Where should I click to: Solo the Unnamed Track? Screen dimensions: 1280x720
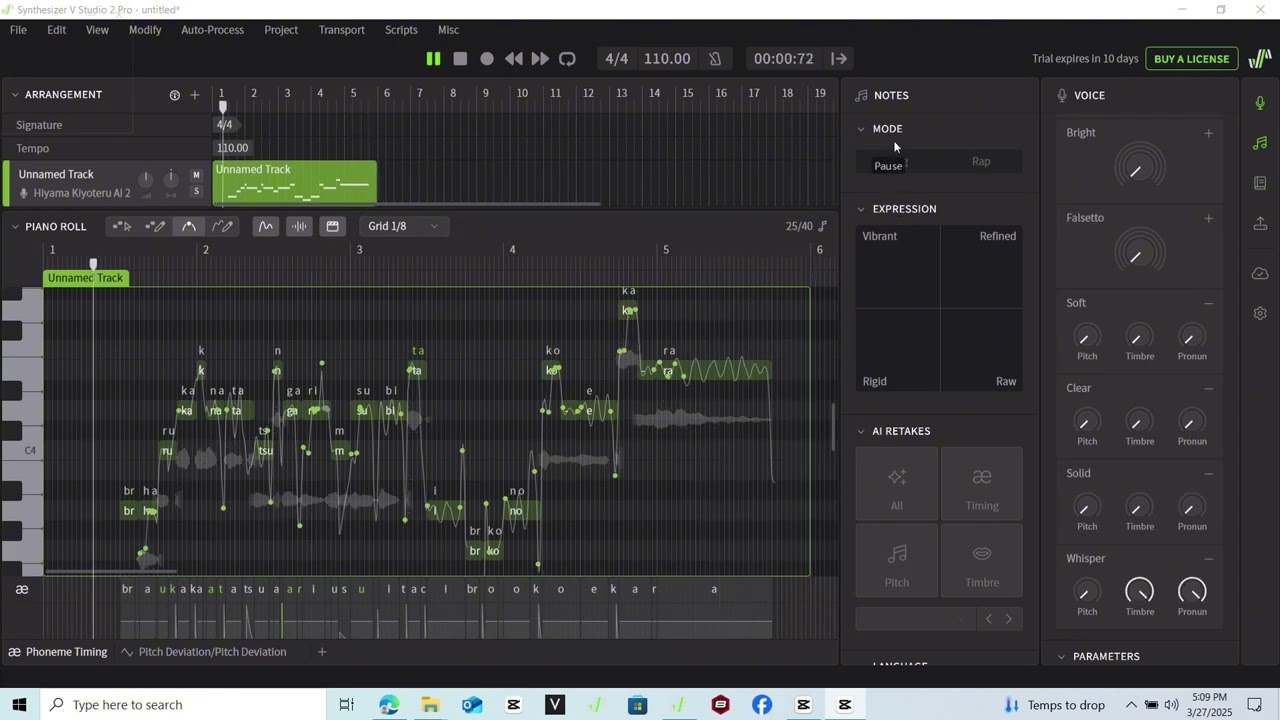coord(196,191)
